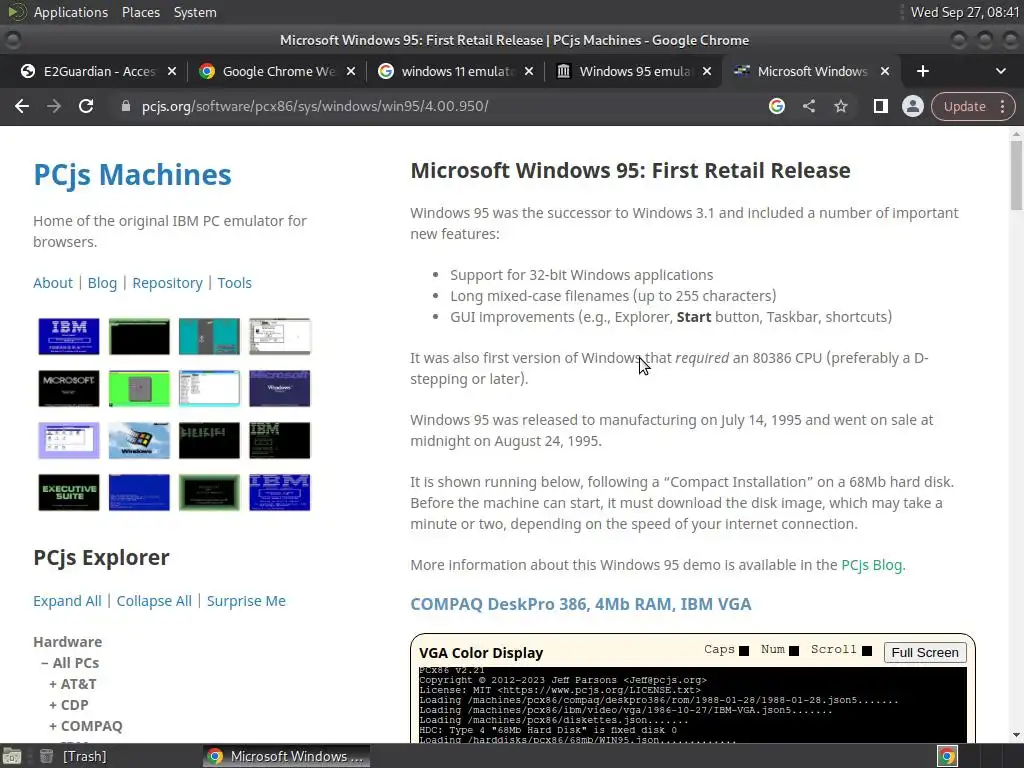Click the Chrome icon in system tray

click(947, 756)
